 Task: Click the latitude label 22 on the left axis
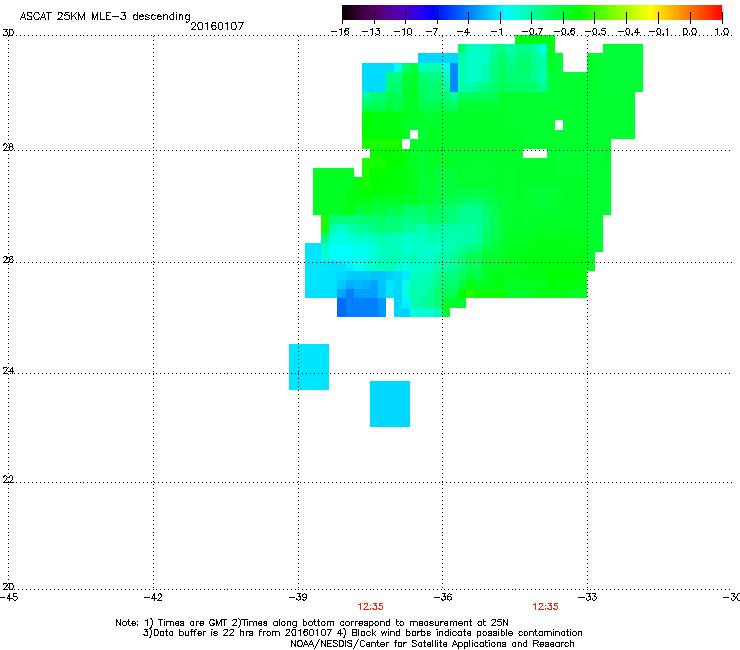pos(8,479)
